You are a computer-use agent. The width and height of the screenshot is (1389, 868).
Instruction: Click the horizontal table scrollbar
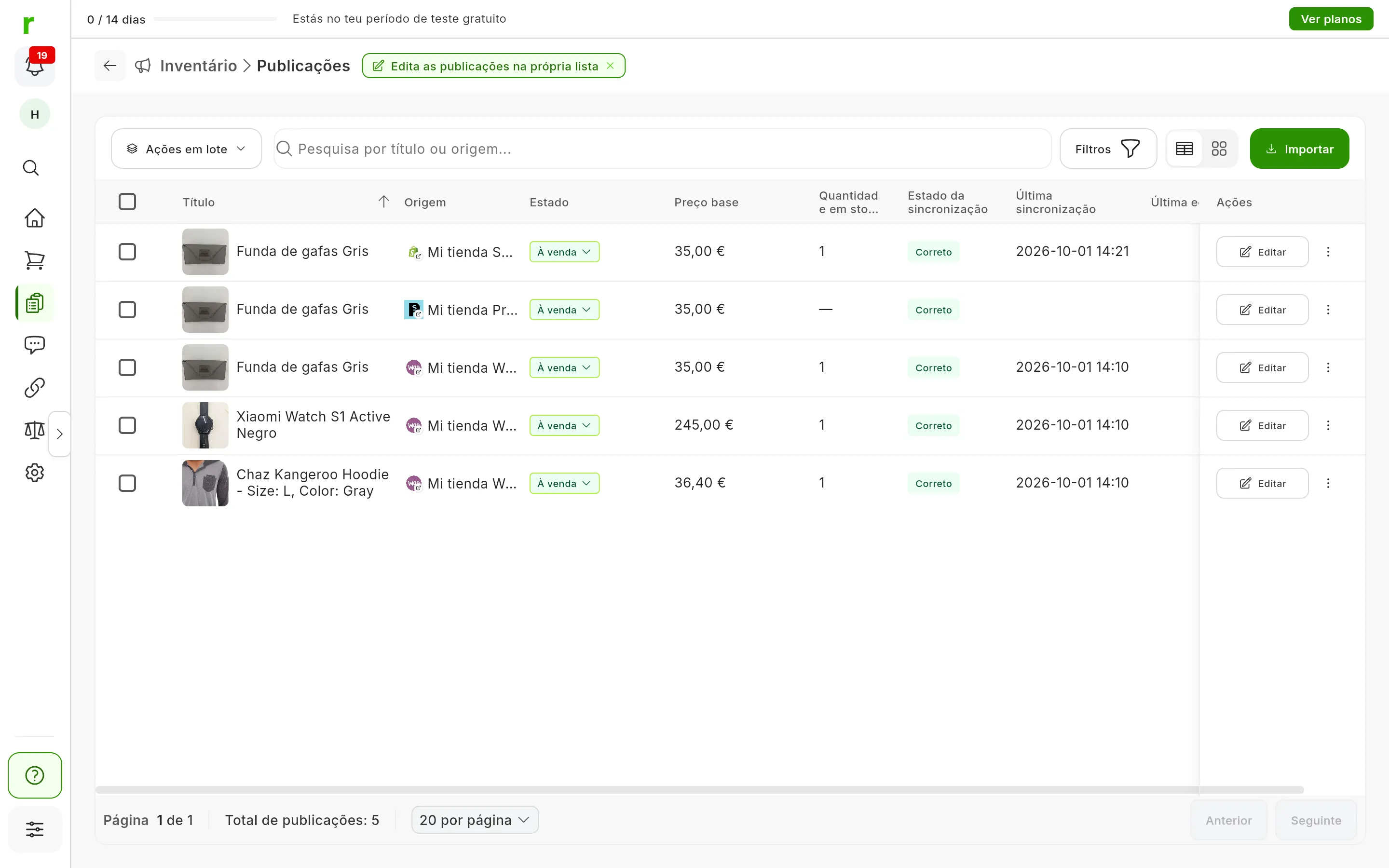click(x=700, y=790)
